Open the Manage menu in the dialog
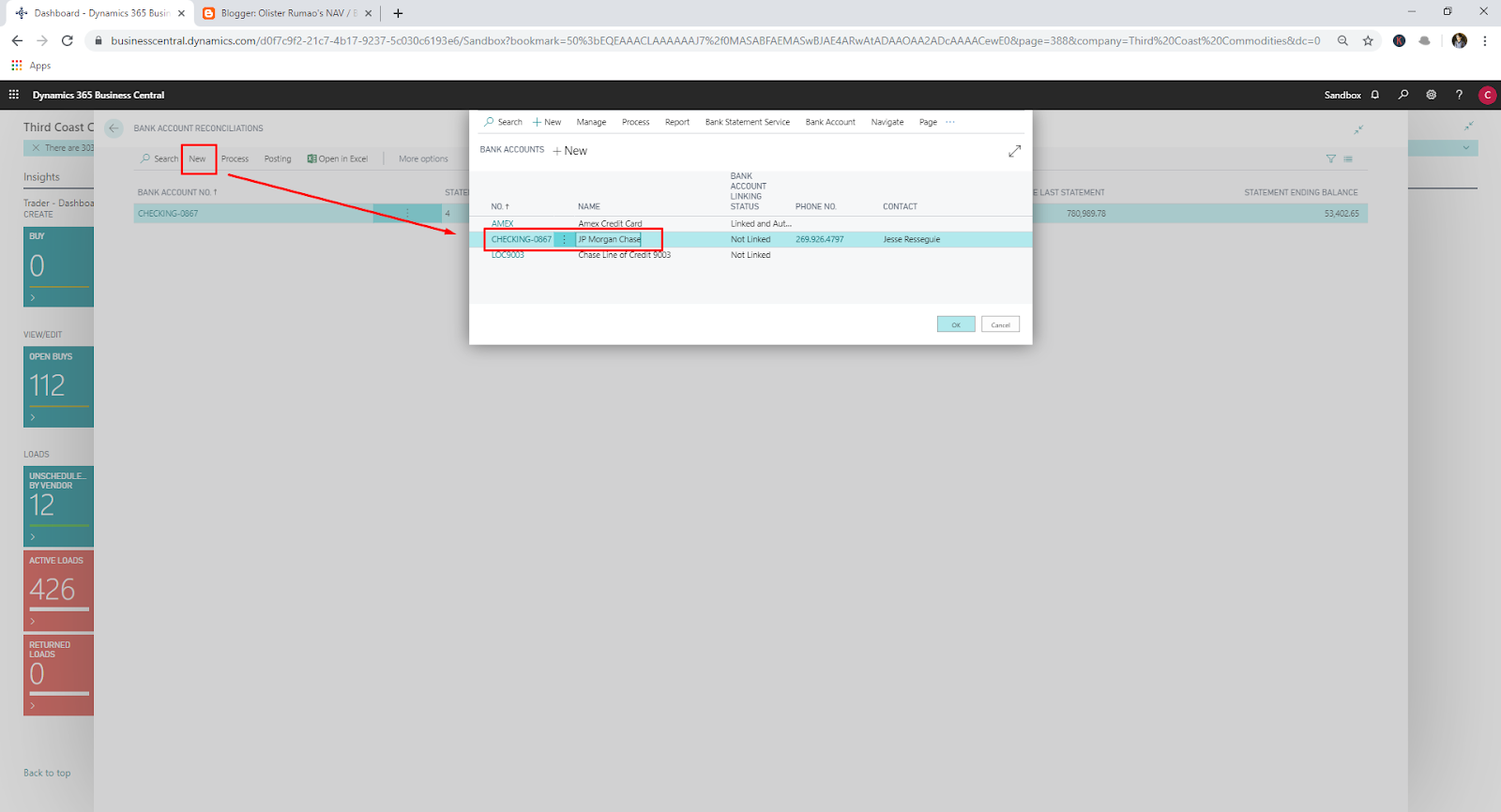The width and height of the screenshot is (1501, 812). 591,122
